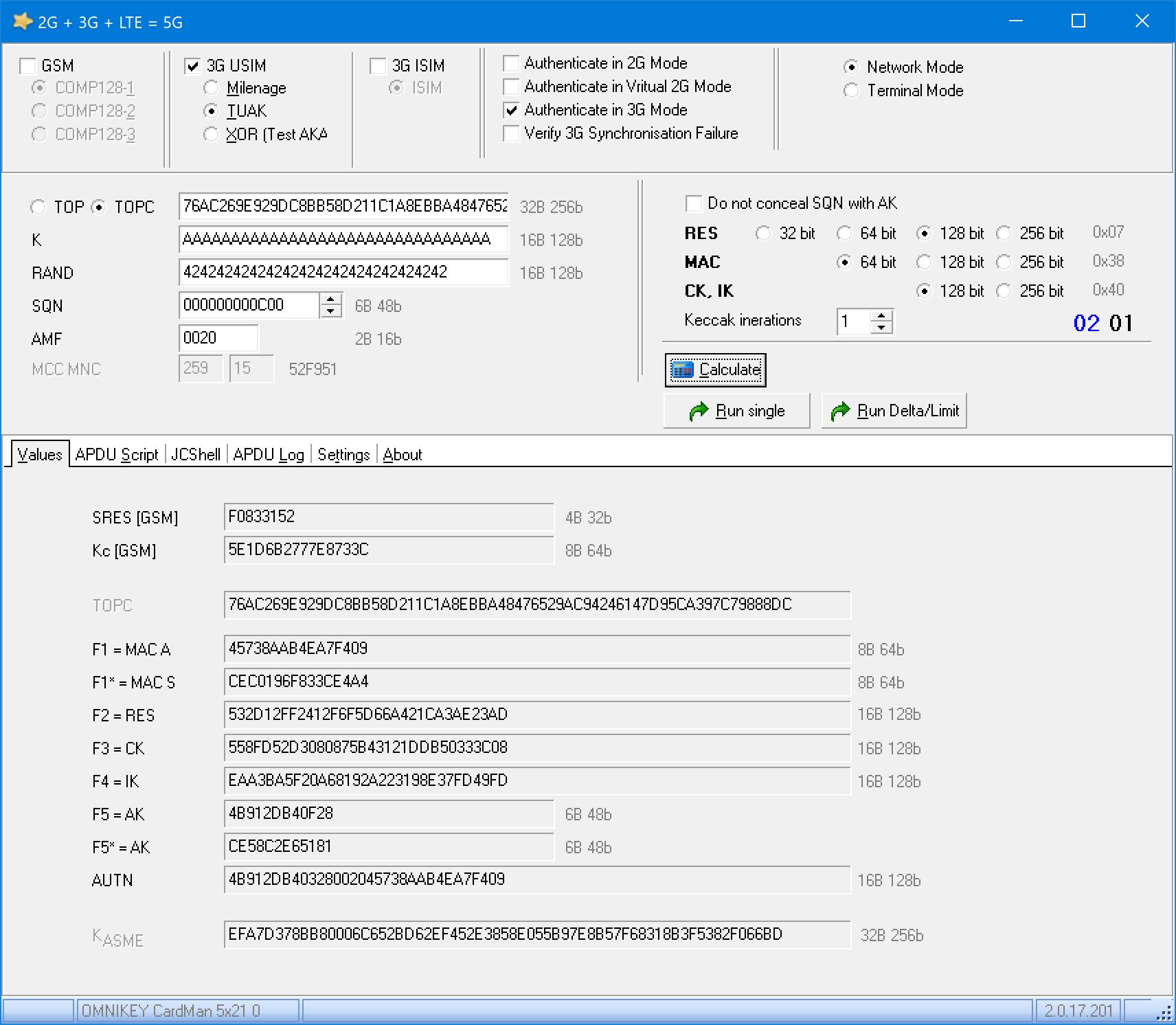Click the resize grip in status bar corner
Screen dimensions: 1176x1025
tap(1164, 1013)
